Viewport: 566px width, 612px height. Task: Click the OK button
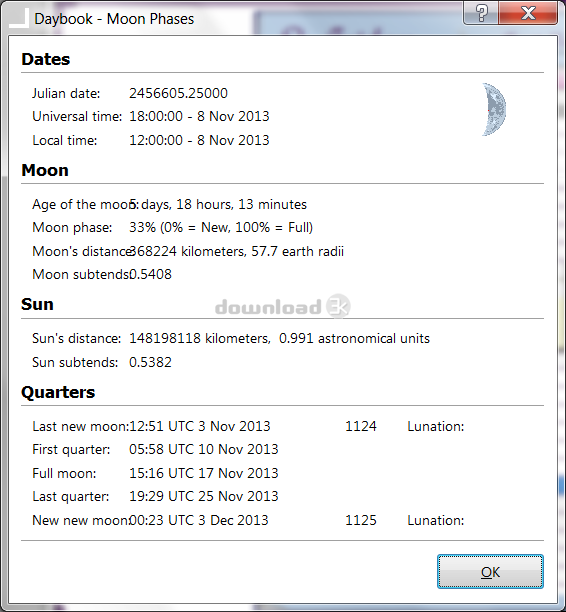point(490,571)
